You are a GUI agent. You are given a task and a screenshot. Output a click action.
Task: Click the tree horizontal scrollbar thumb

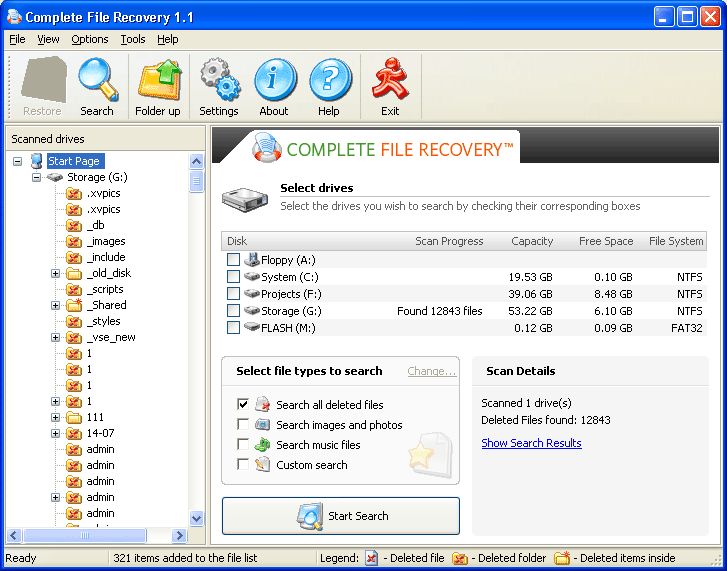pyautogui.click(x=85, y=535)
